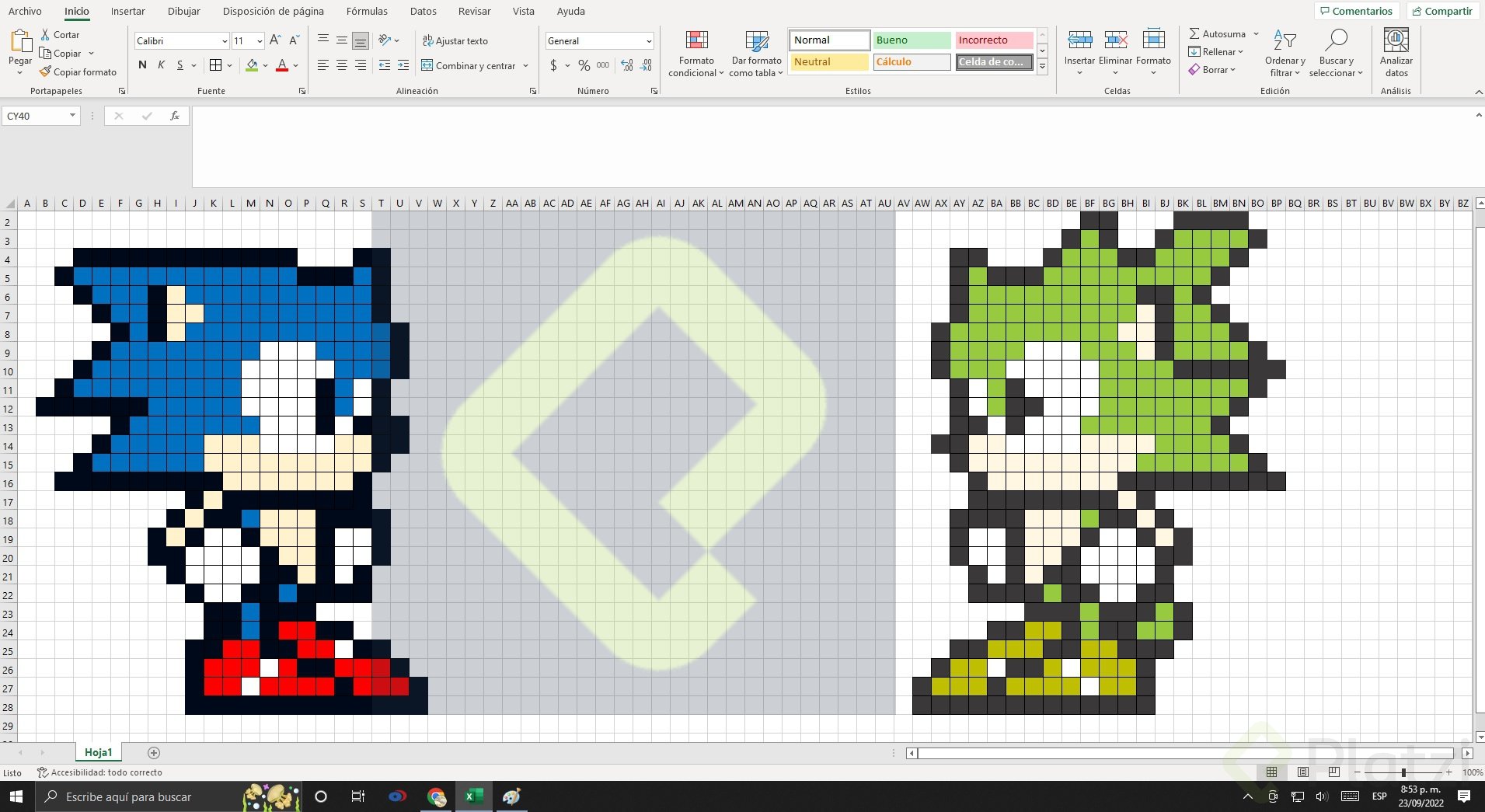Viewport: 1485px width, 812px height.
Task: Open General number format dropdown
Action: 649,41
